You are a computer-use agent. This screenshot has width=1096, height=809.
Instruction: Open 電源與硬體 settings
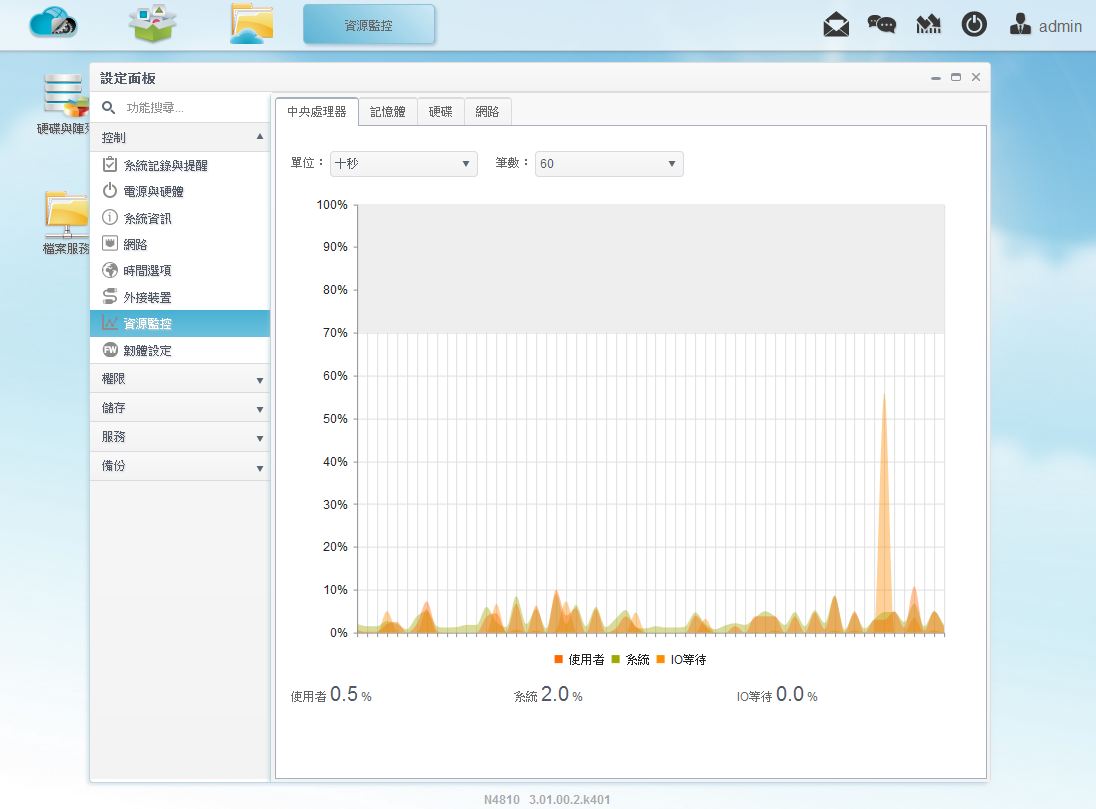point(180,192)
